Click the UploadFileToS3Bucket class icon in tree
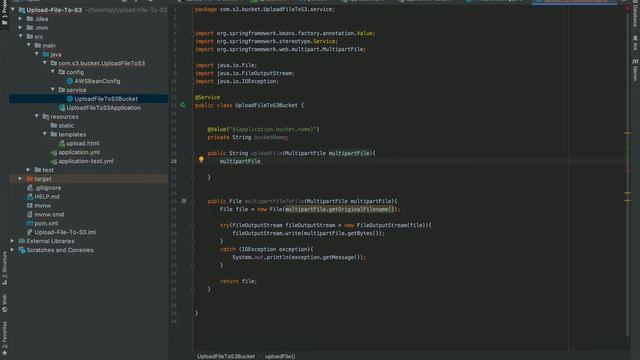Screen dimensions: 640x360 click(x=70, y=99)
